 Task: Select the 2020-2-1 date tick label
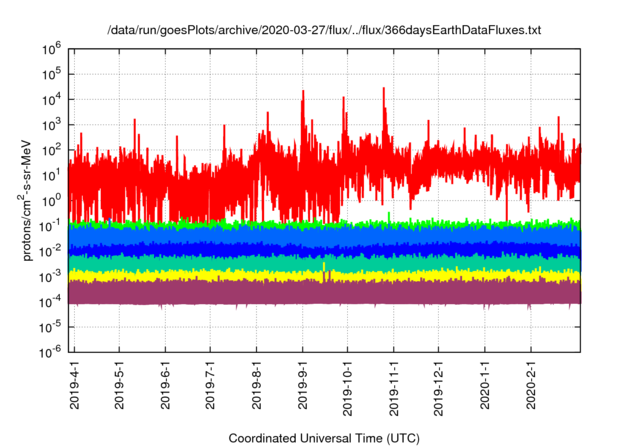click(x=531, y=385)
